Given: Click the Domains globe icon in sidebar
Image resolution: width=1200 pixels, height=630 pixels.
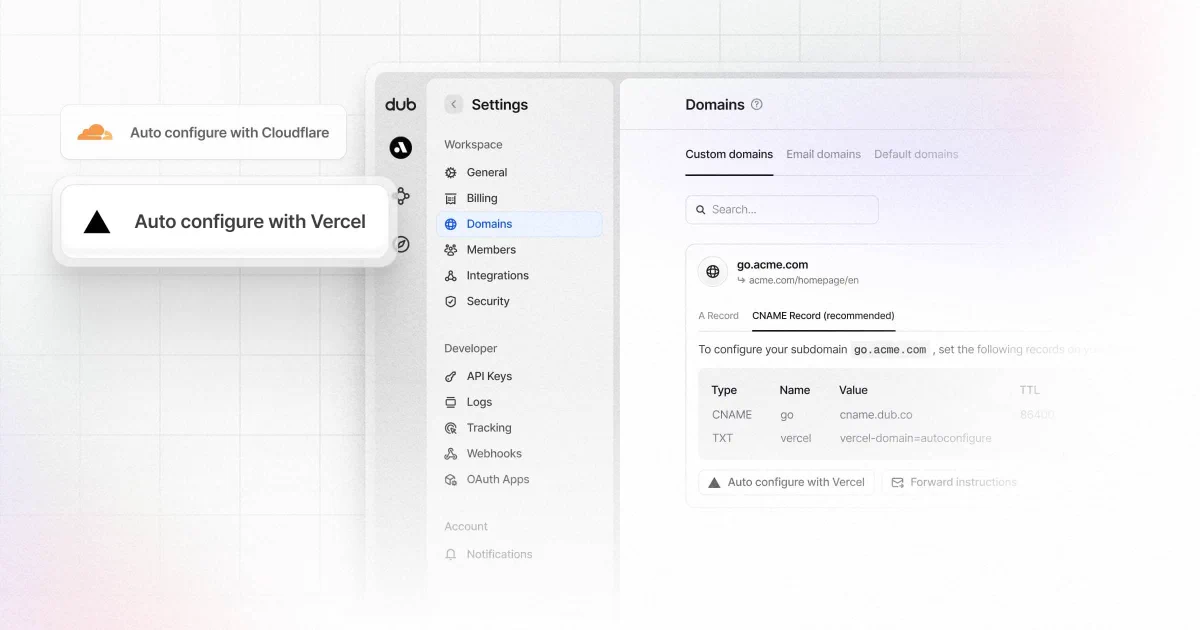Looking at the screenshot, I should tap(451, 225).
